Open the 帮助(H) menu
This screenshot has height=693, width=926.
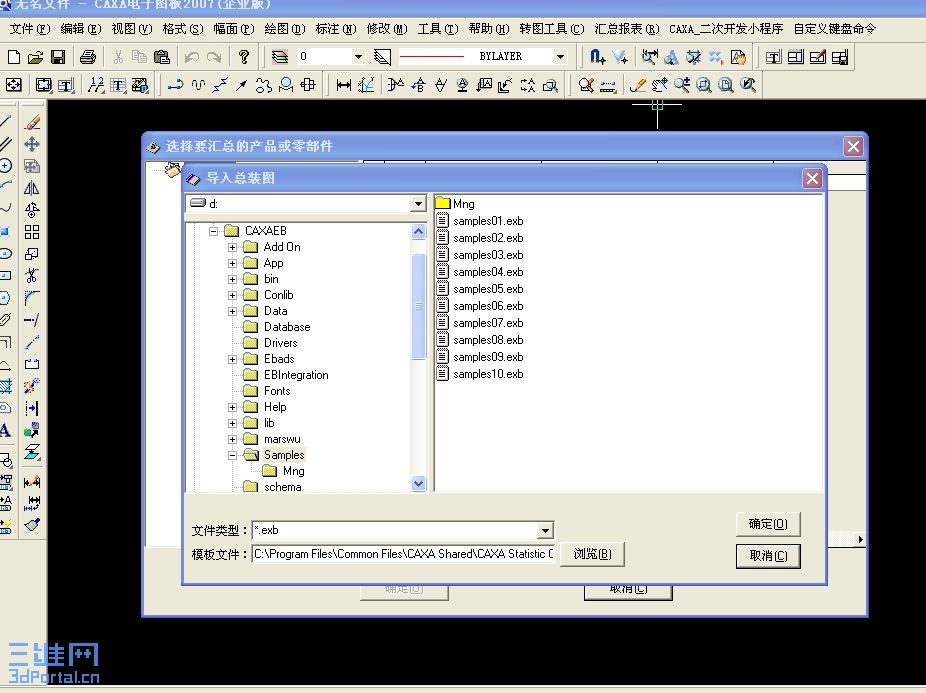coord(488,28)
